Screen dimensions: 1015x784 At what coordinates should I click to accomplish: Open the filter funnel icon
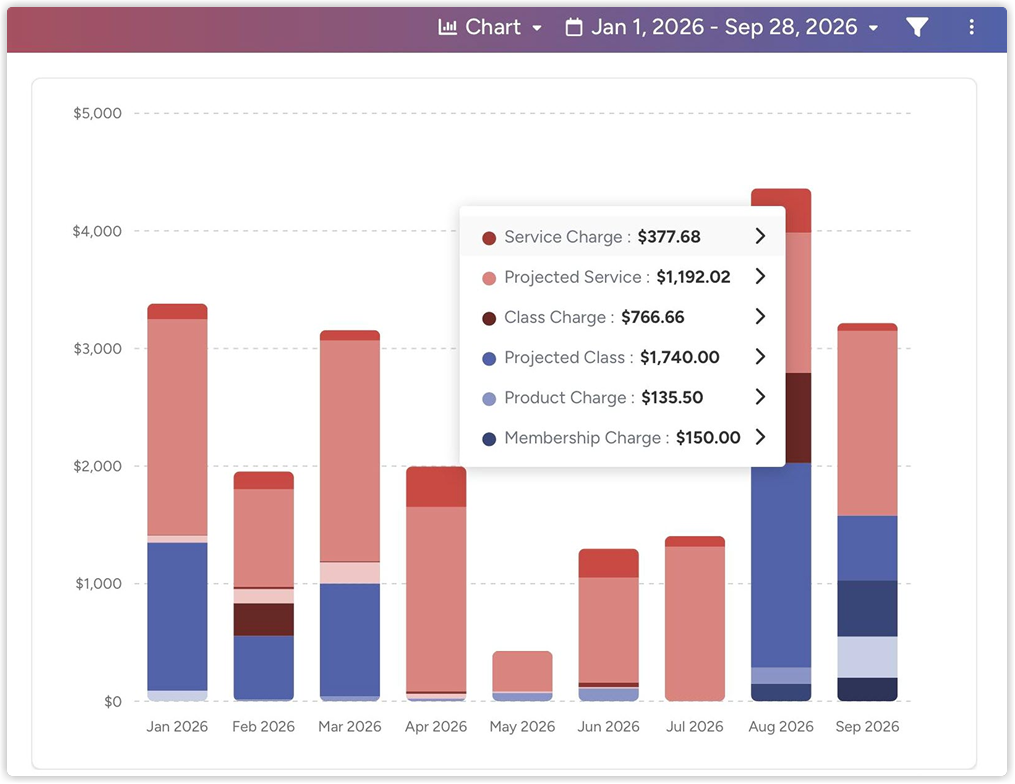917,27
